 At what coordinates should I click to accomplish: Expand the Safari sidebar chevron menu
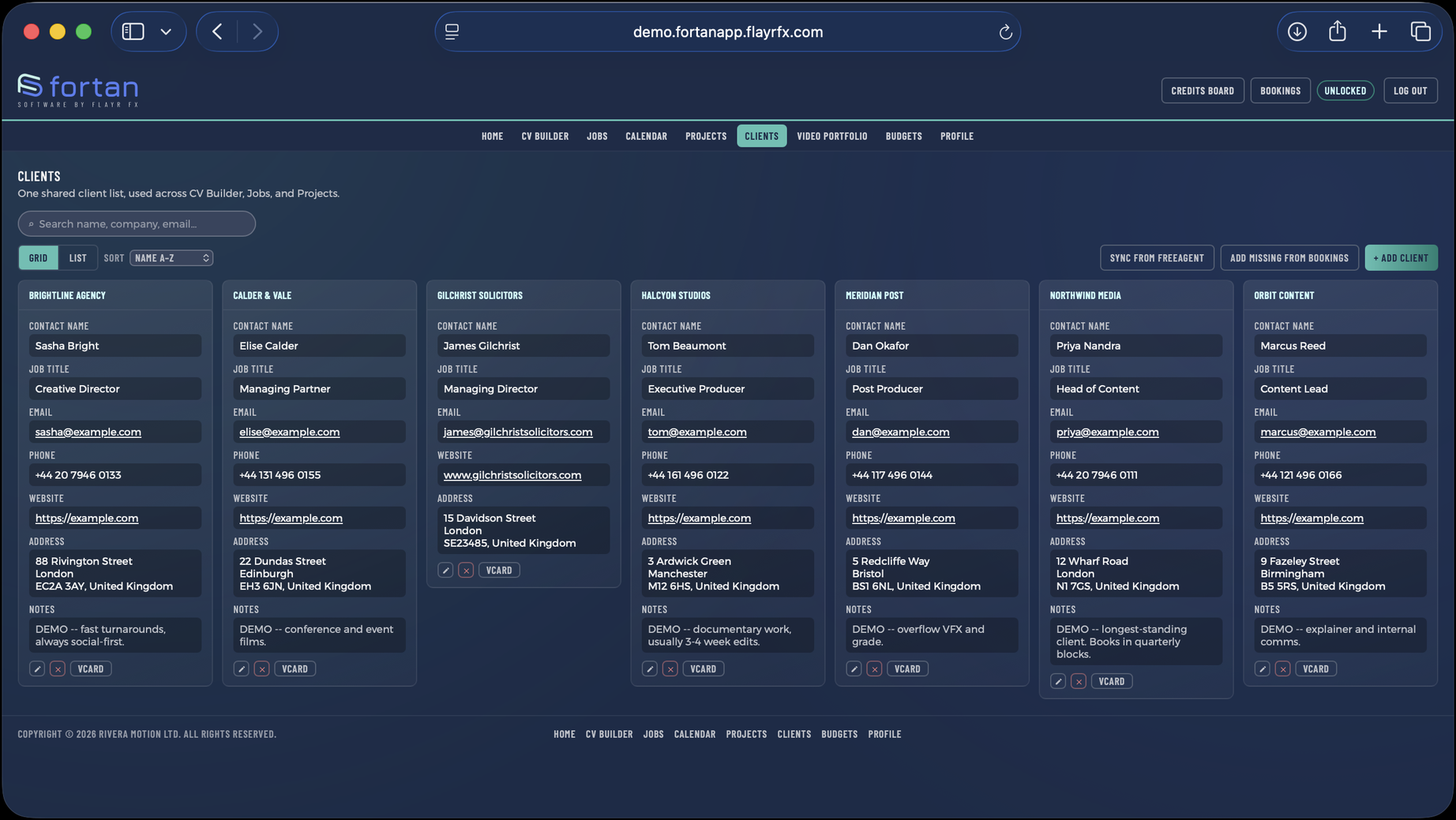point(166,32)
